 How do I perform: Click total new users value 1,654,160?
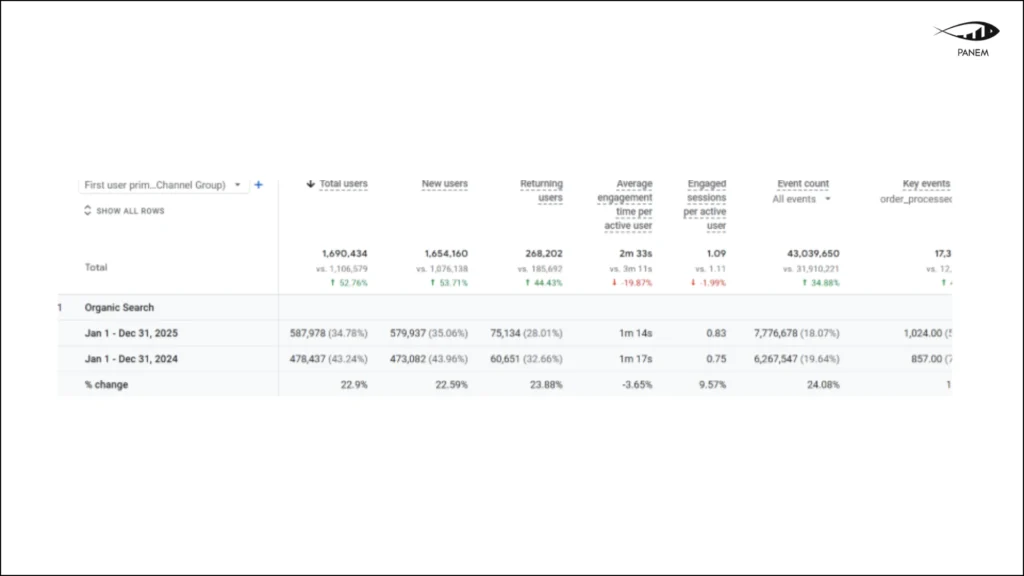click(x=446, y=253)
